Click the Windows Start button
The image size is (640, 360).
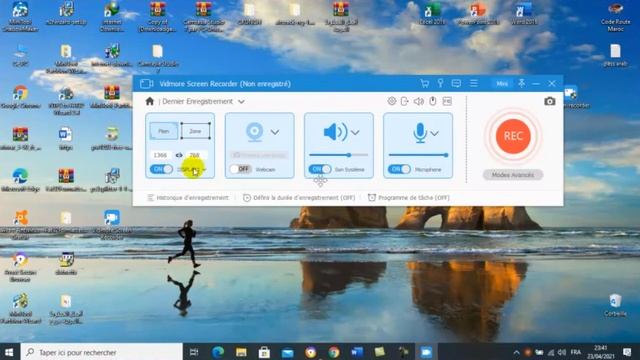click(9, 352)
